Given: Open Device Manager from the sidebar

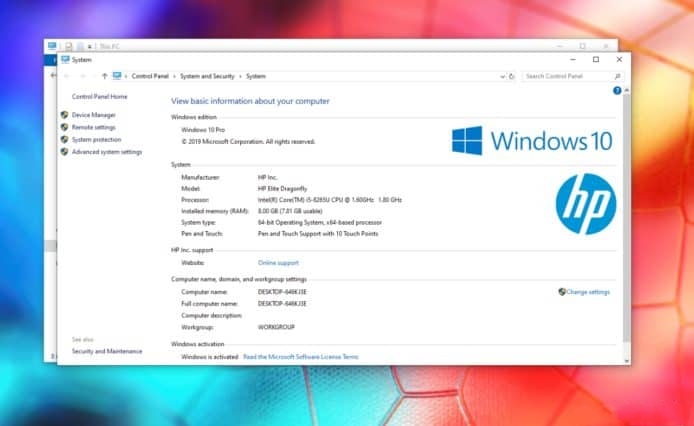Looking at the screenshot, I should [93, 115].
